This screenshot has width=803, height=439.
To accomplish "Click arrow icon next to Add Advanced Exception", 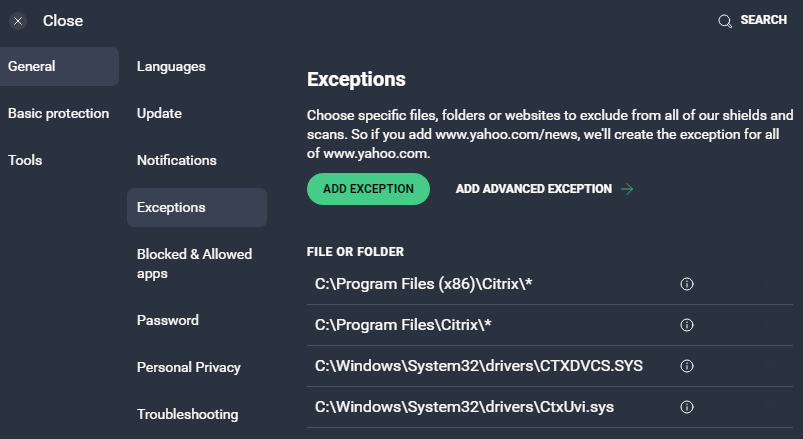I will pyautogui.click(x=627, y=189).
